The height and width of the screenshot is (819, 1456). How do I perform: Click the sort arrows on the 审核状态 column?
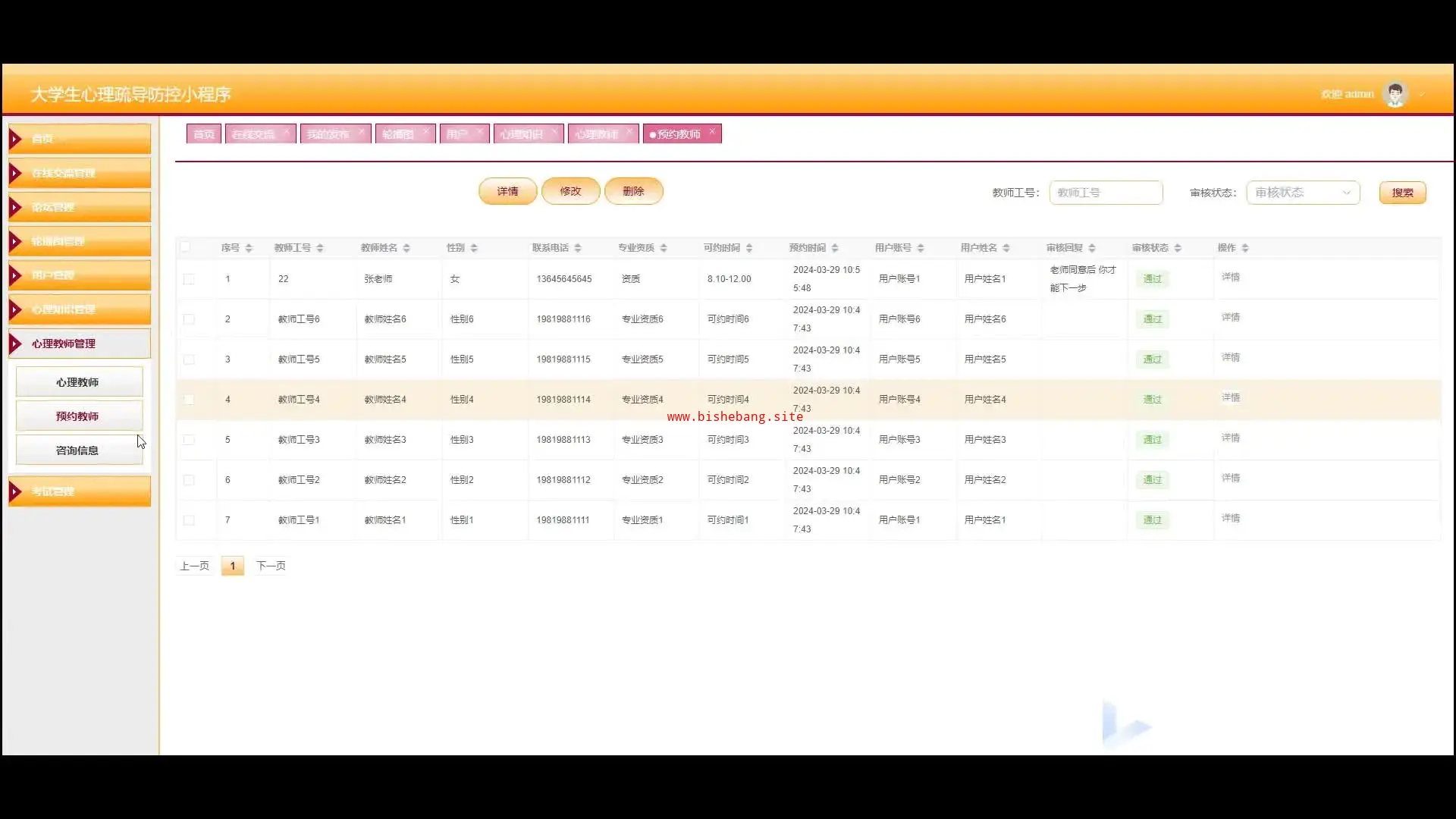pos(1178,248)
